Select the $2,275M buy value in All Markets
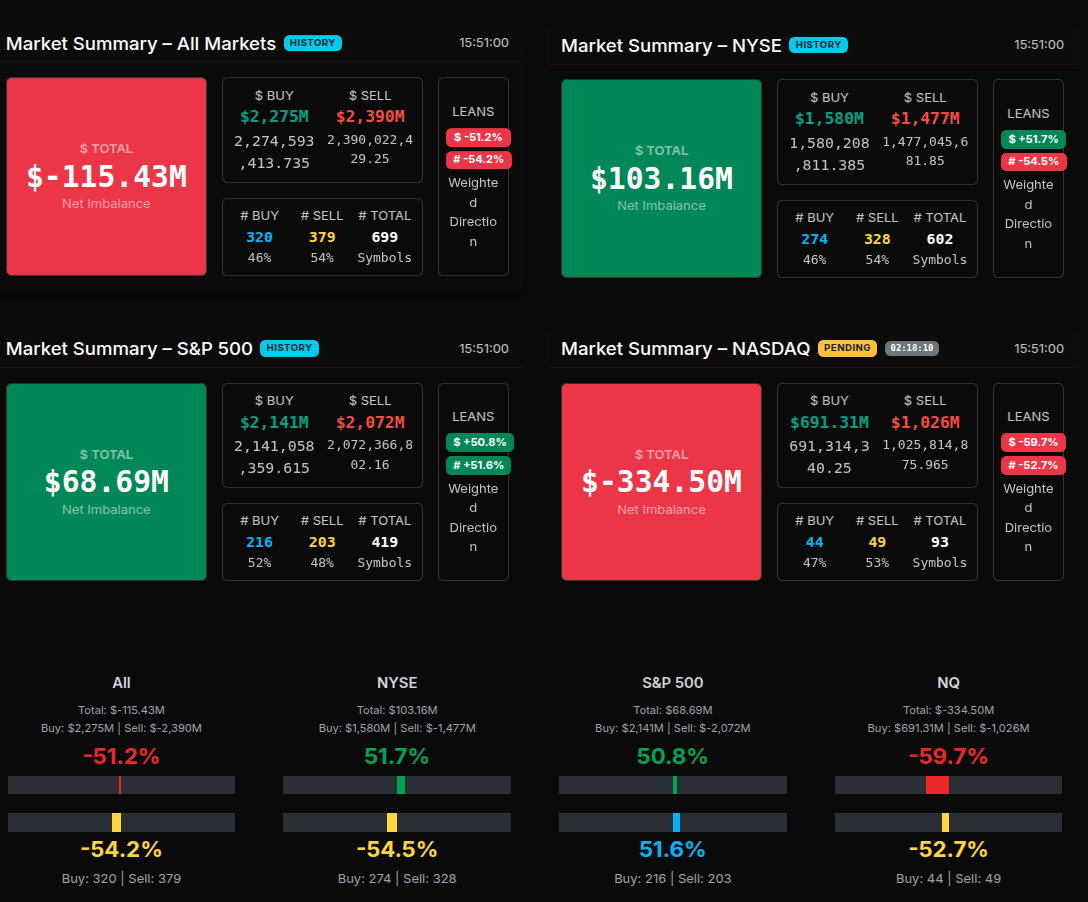 pyautogui.click(x=274, y=117)
